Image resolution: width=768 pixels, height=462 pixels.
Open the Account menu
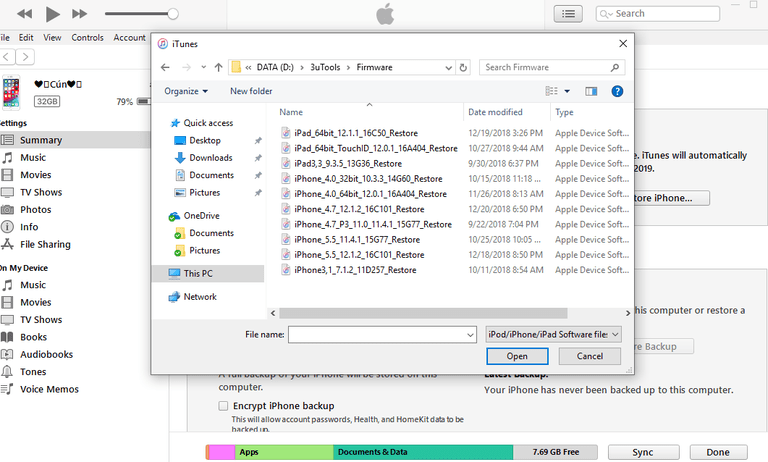[129, 38]
